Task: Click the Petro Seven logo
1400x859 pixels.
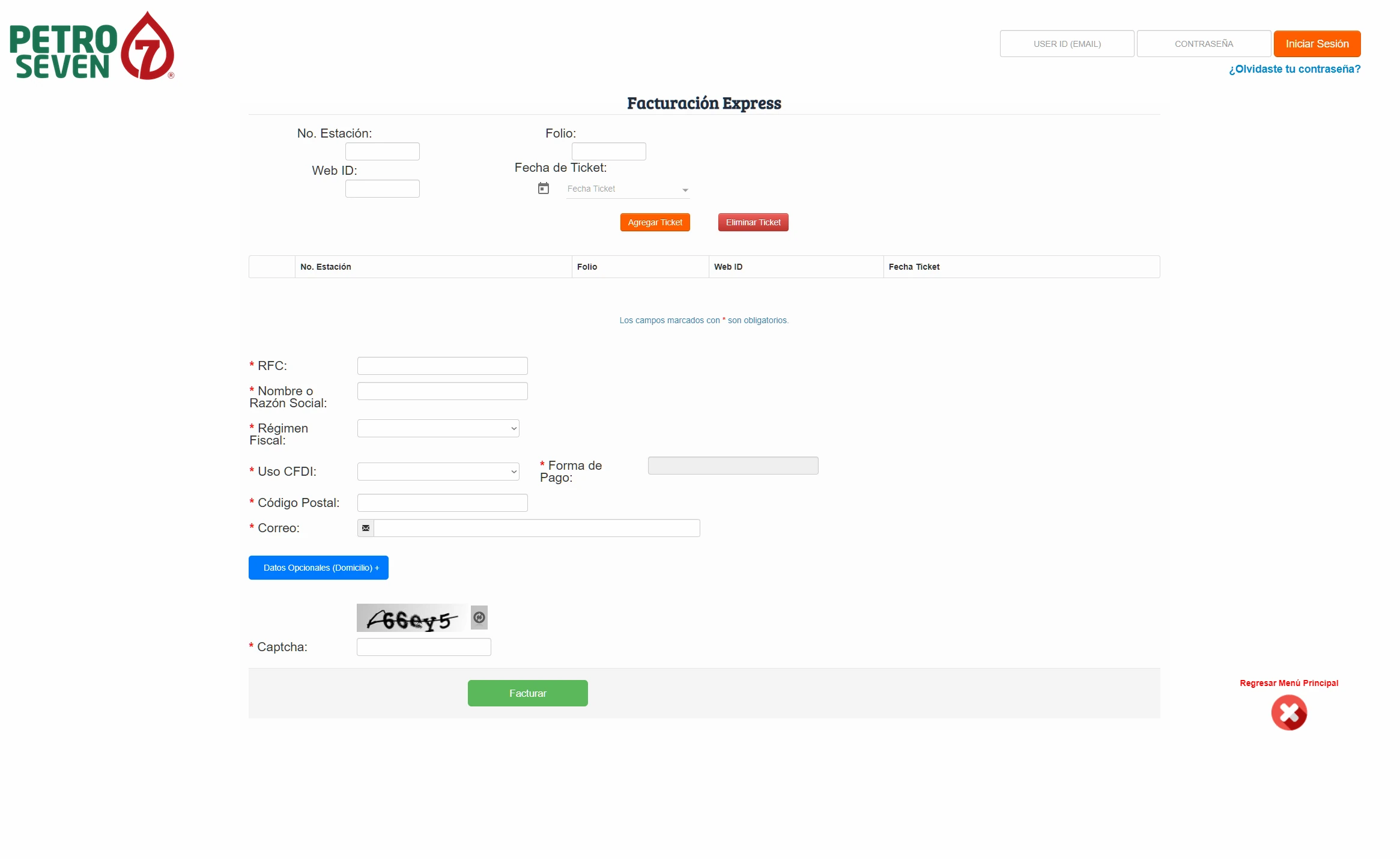Action: click(x=92, y=46)
